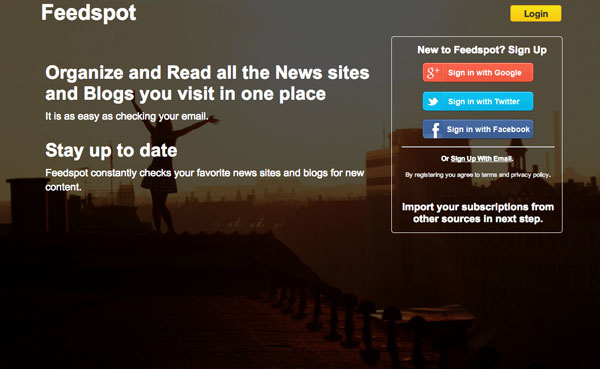This screenshot has width=600, height=369.
Task: Open the Sign Up With Email link
Action: click(482, 158)
